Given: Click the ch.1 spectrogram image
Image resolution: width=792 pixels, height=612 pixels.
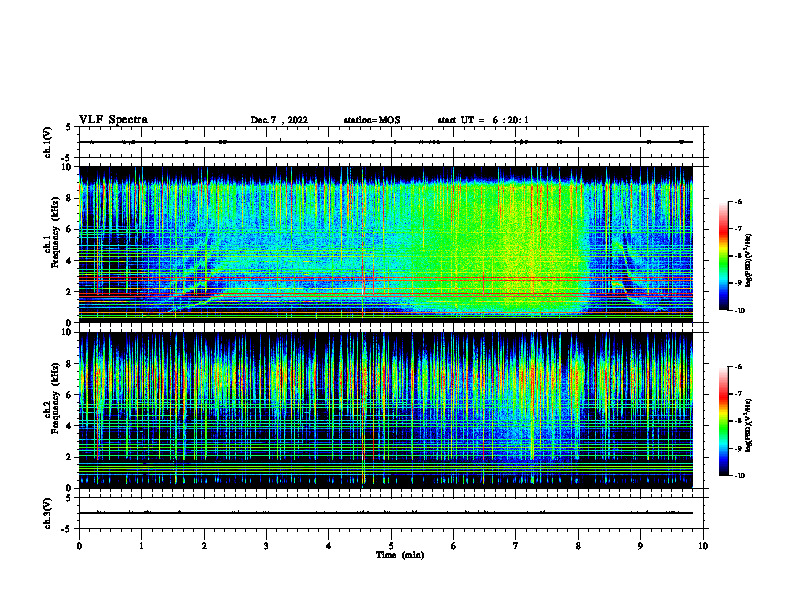Looking at the screenshot, I should tap(386, 244).
